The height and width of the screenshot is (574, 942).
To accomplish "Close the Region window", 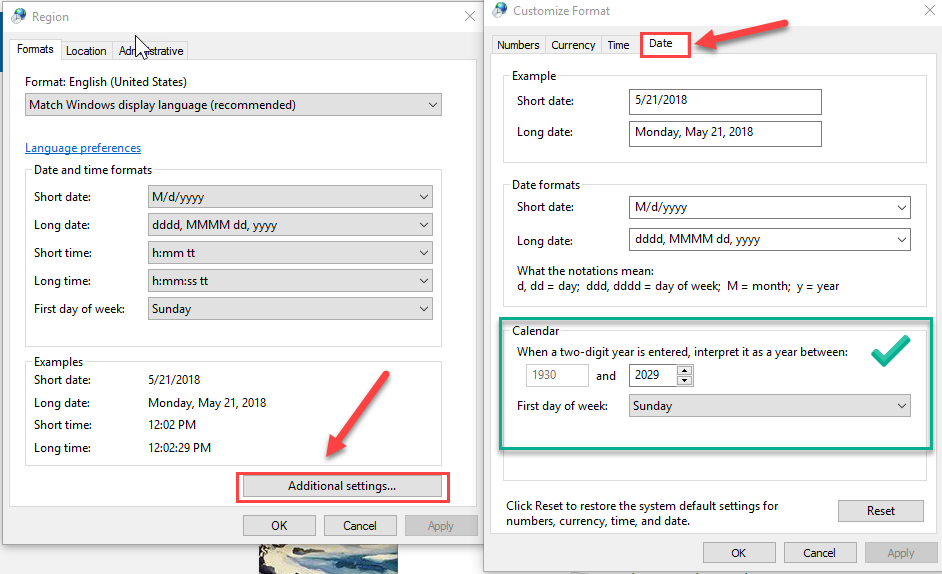I will 470,16.
